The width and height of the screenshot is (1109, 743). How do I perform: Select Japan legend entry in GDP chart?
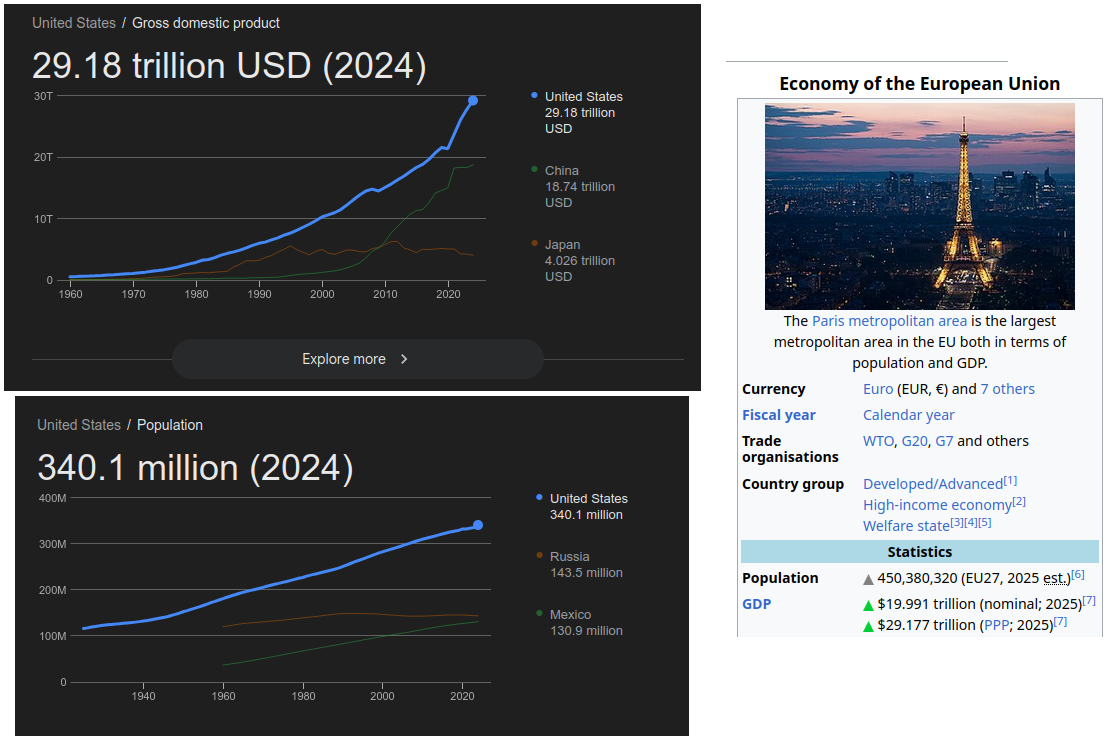click(x=579, y=261)
